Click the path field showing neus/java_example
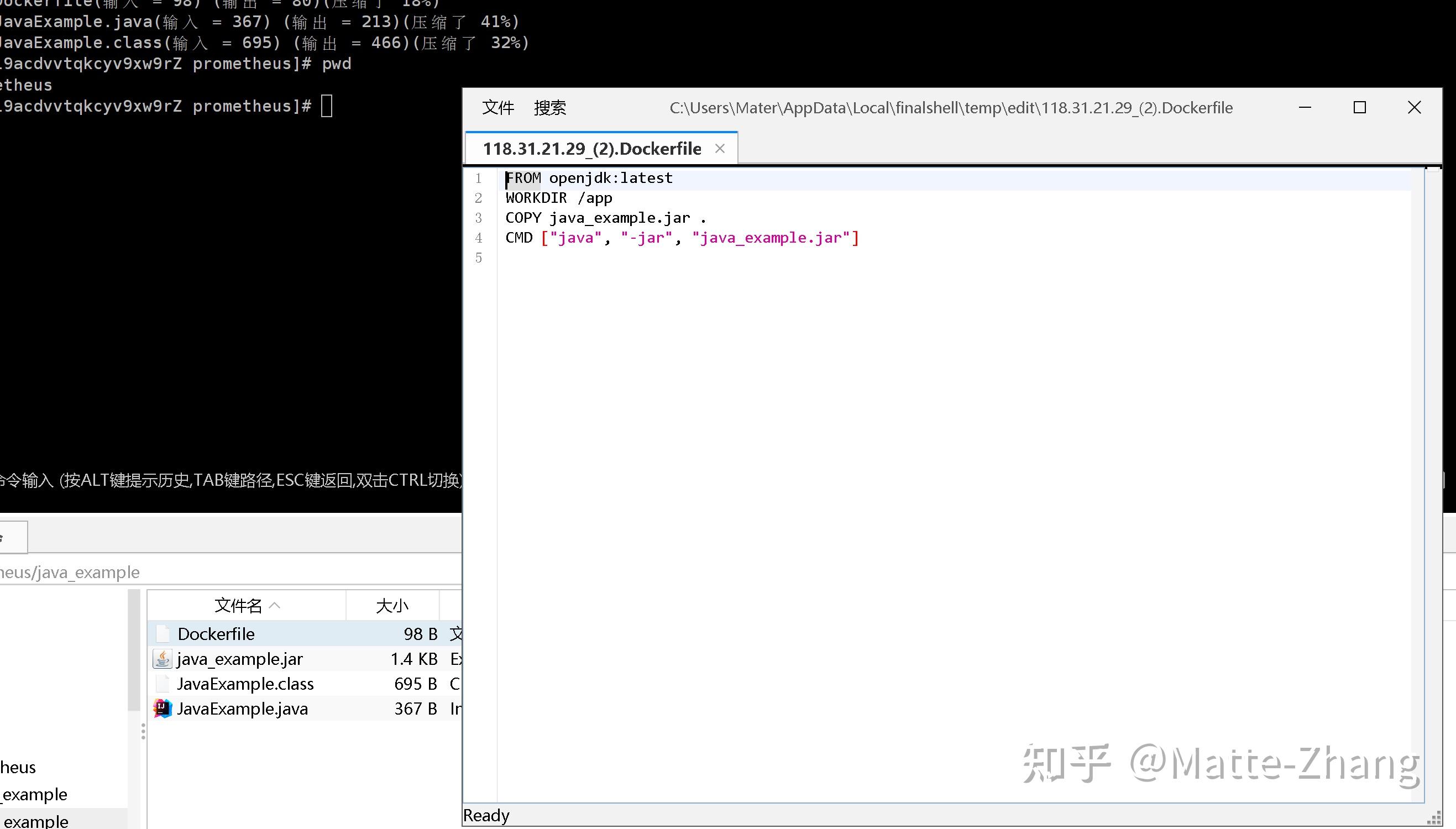The image size is (1456, 829). click(70, 571)
